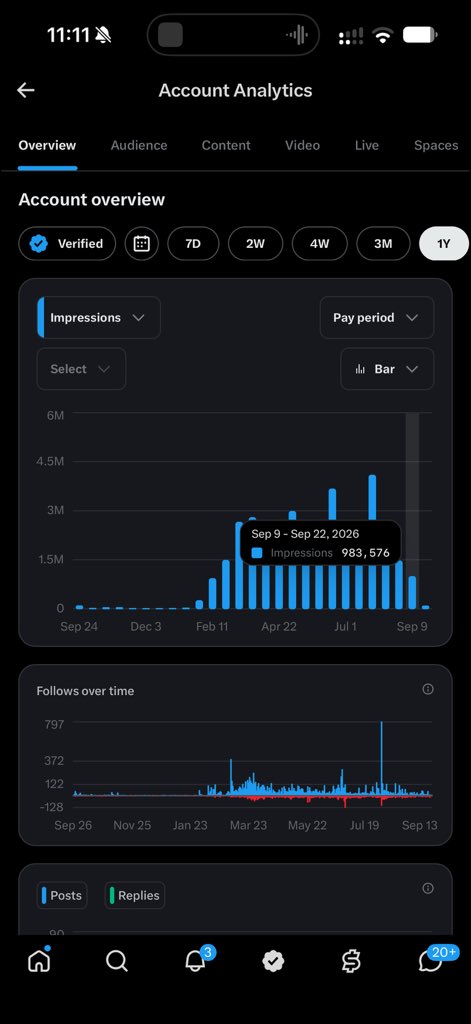The height and width of the screenshot is (1024, 471).
Task: Select the 7D time range
Action: (193, 244)
